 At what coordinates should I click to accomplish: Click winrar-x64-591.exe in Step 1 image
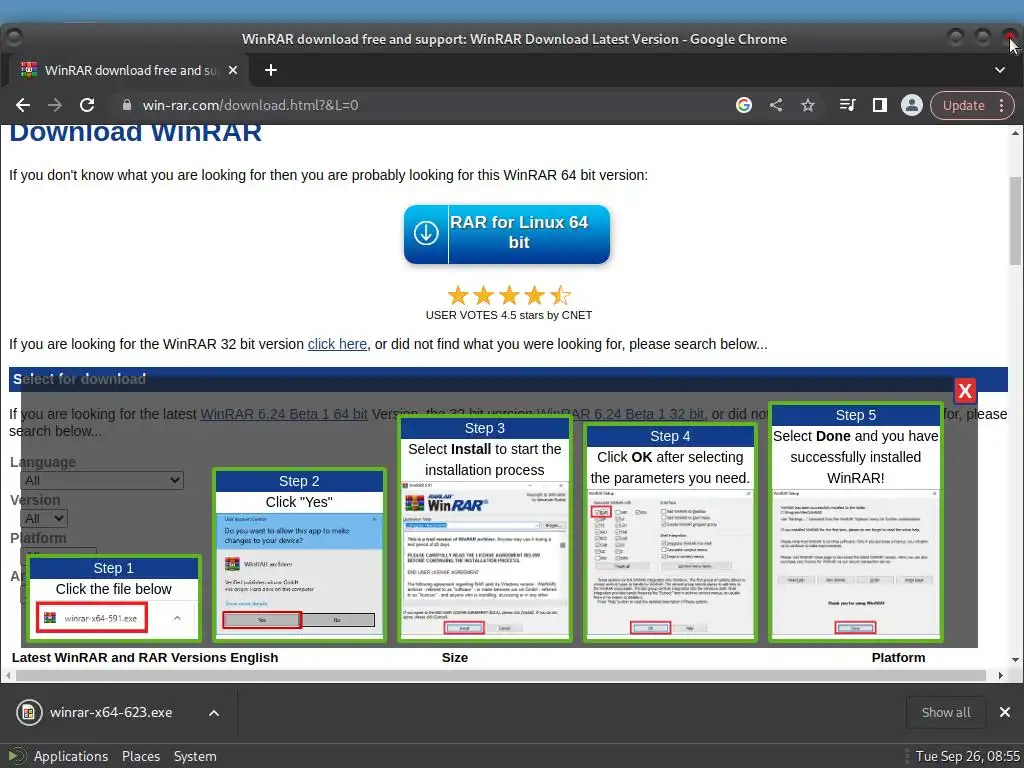[x=92, y=618]
